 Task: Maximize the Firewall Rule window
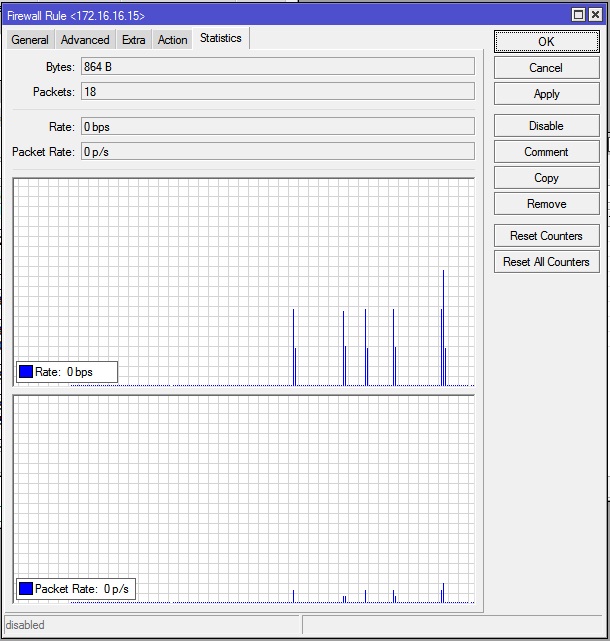(579, 15)
